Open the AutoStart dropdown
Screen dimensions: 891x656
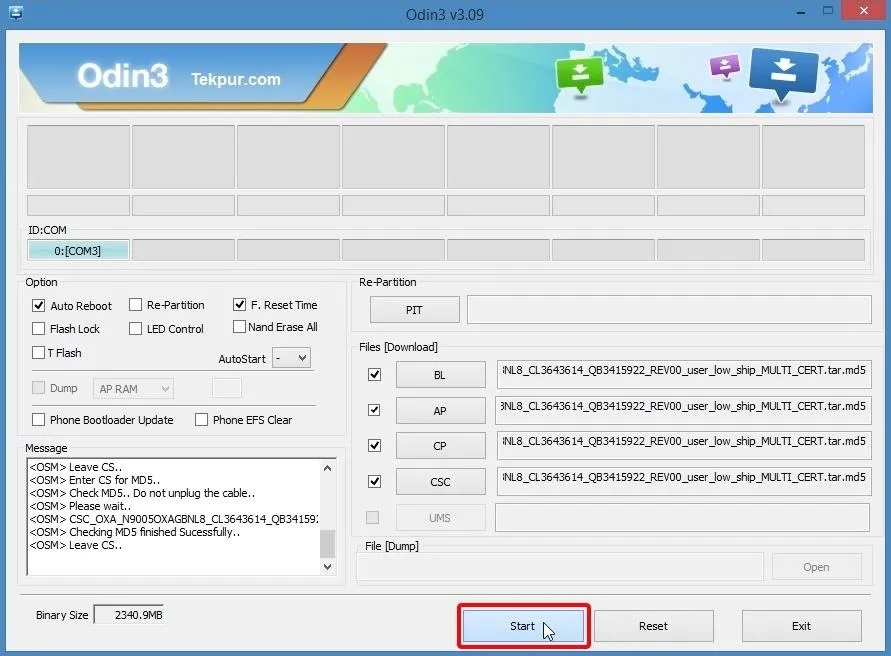(292, 358)
